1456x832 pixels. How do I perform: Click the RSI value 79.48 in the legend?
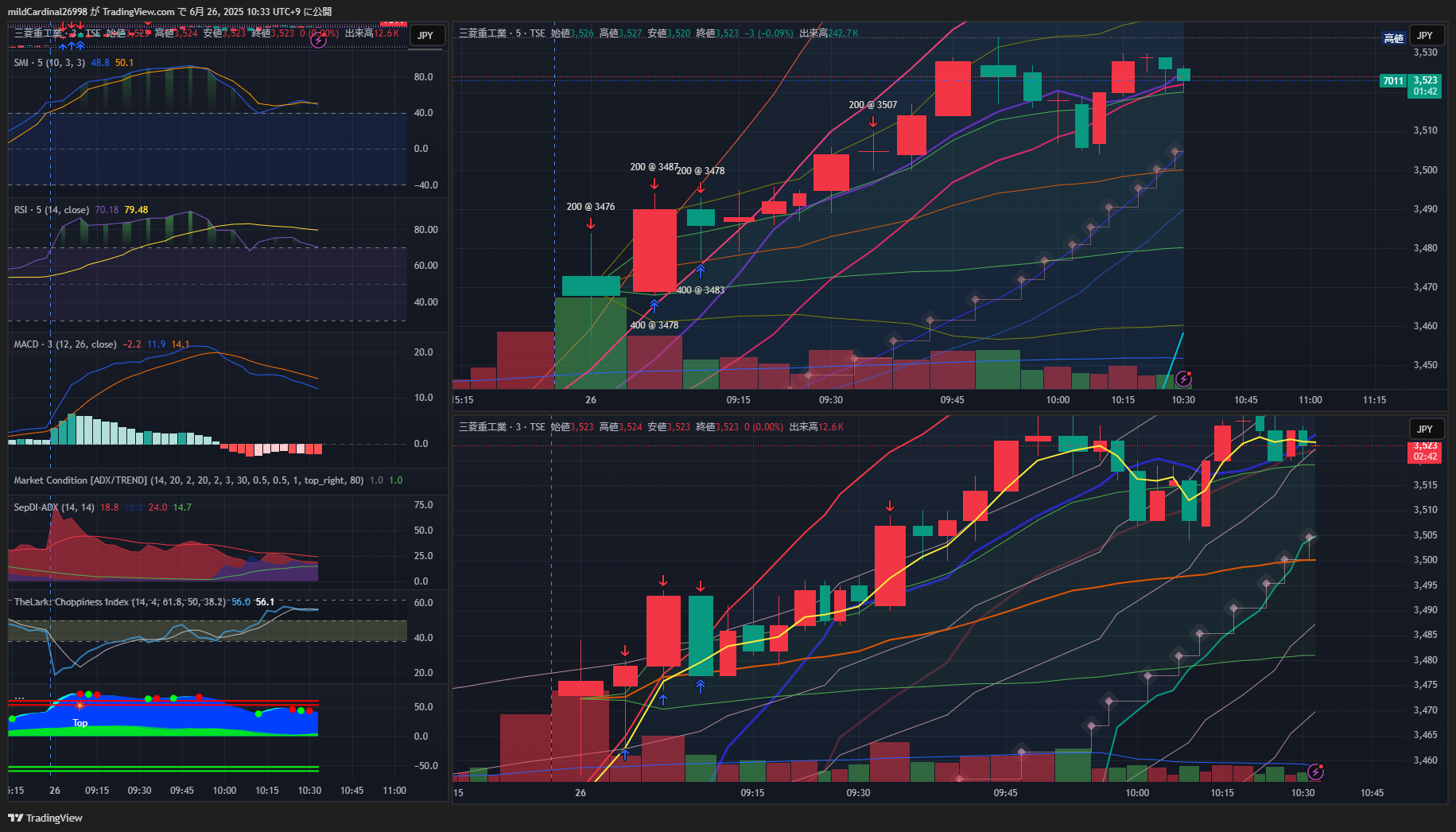pos(136,210)
